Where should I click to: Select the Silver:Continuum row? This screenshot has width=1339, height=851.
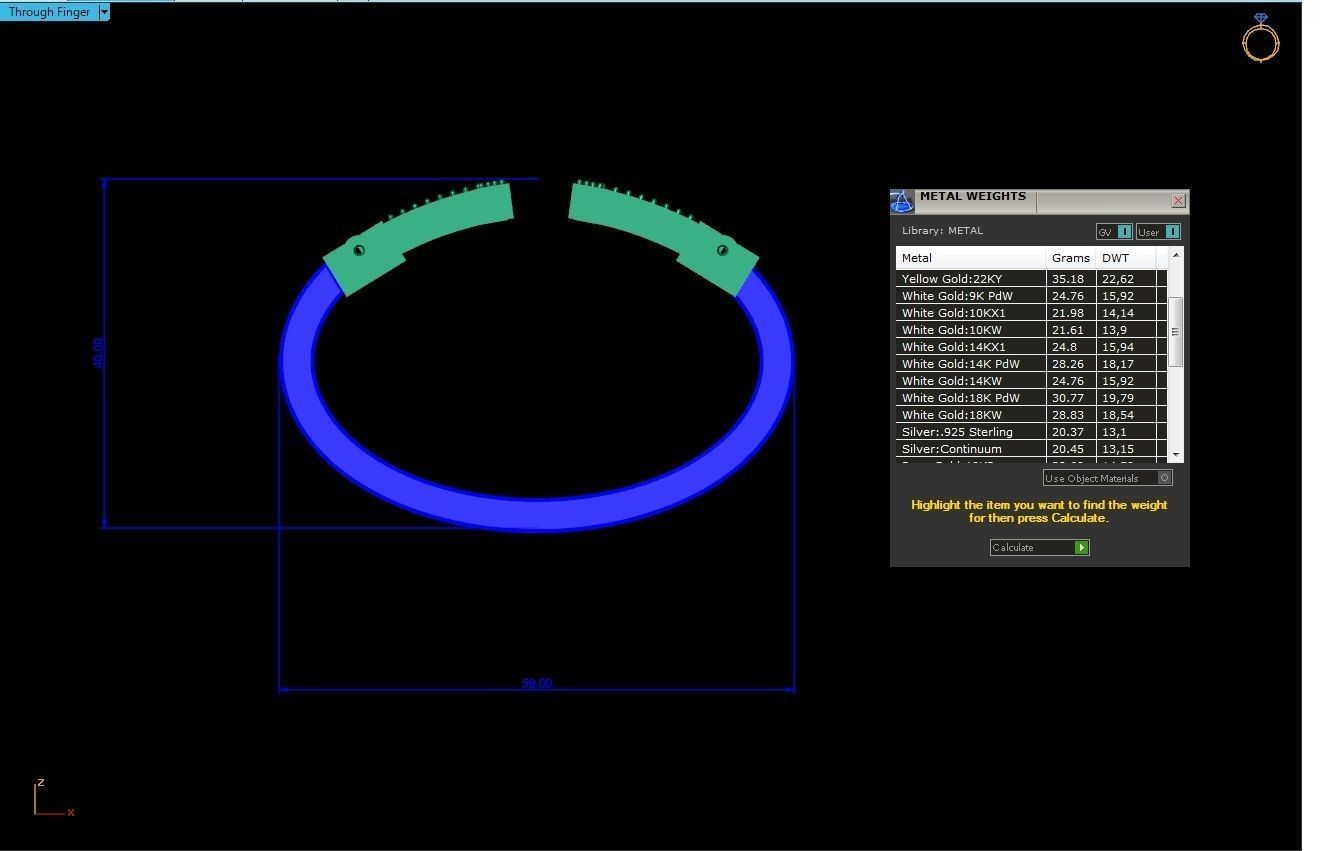tap(1031, 449)
